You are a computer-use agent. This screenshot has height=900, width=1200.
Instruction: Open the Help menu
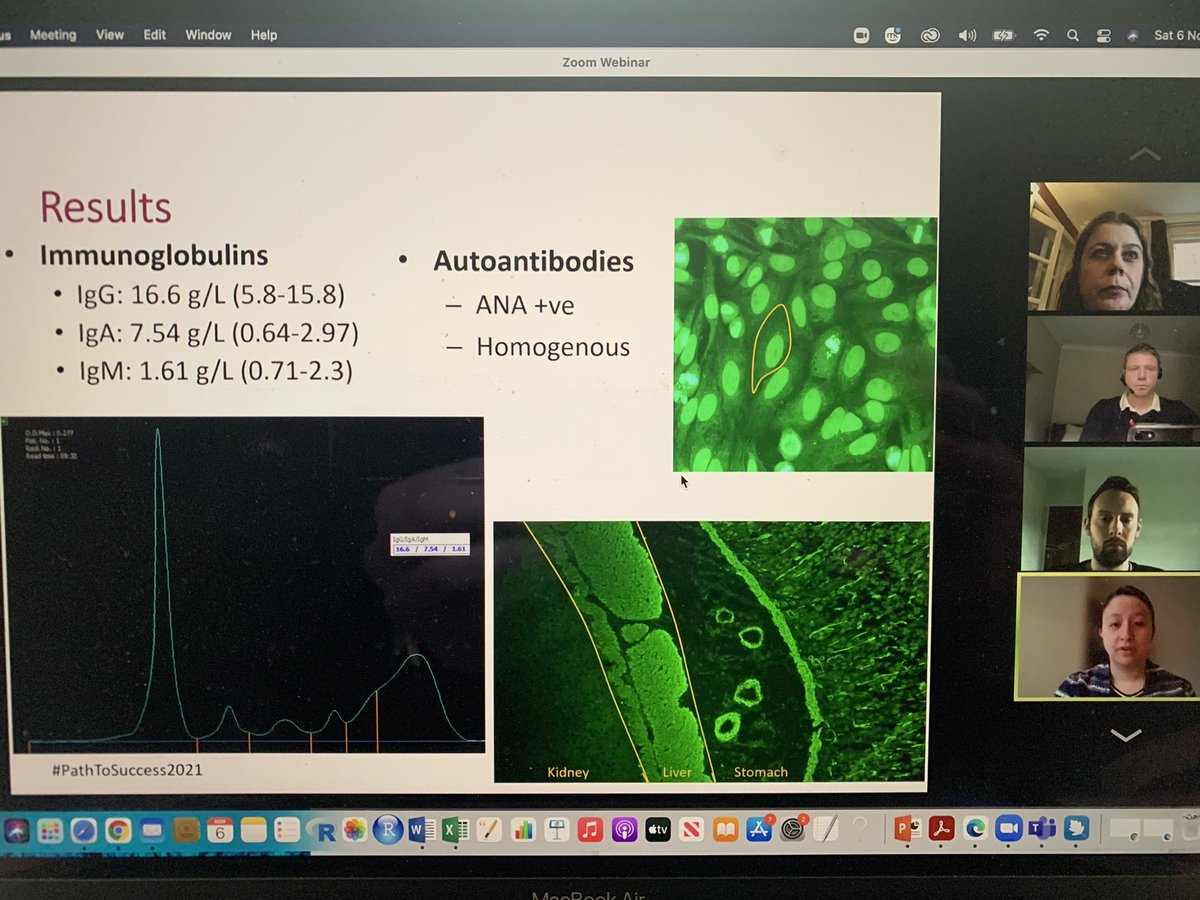pos(264,35)
